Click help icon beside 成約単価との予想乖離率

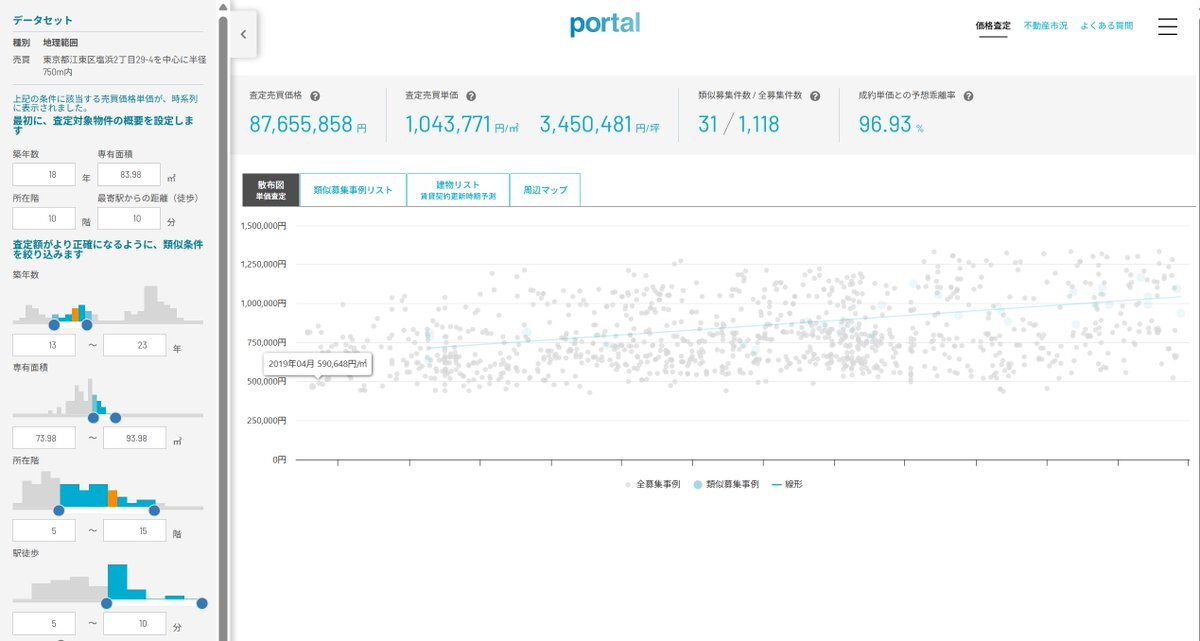tap(968, 96)
